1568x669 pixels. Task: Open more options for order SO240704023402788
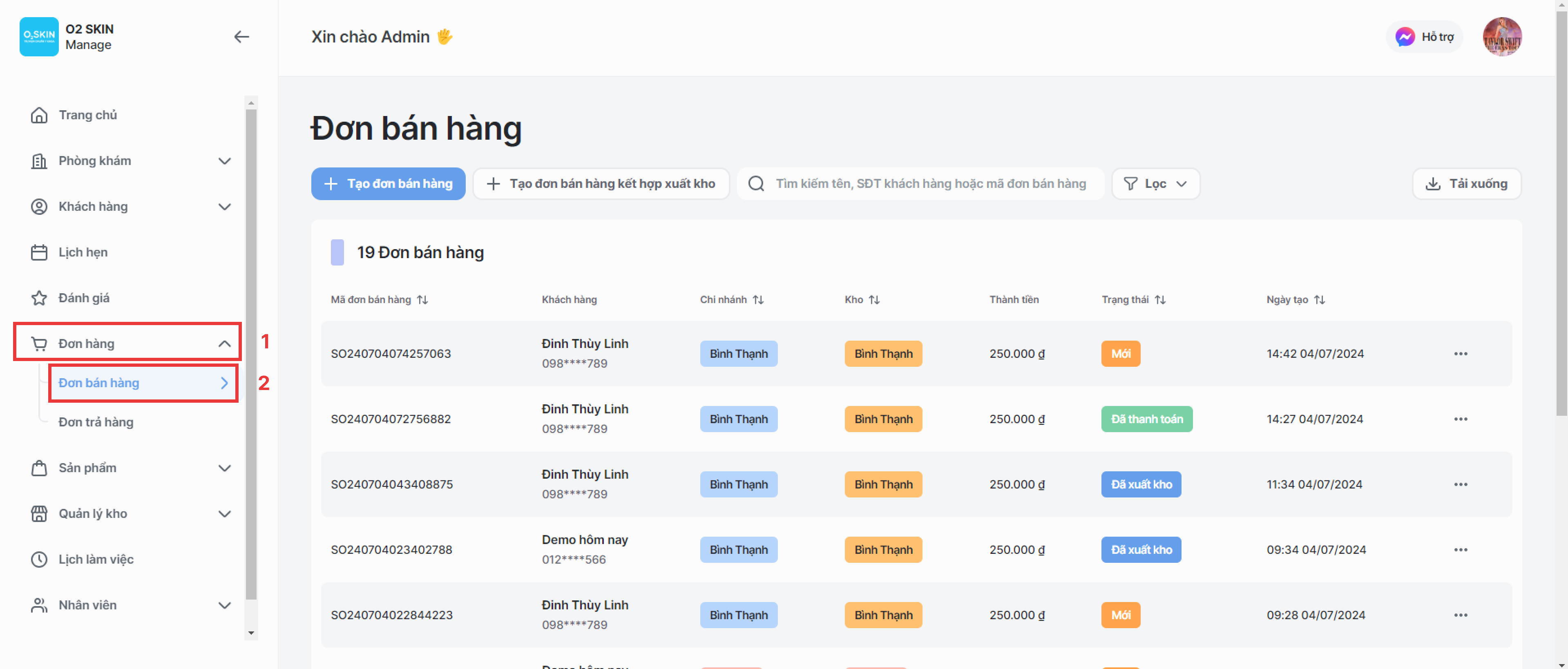point(1460,550)
